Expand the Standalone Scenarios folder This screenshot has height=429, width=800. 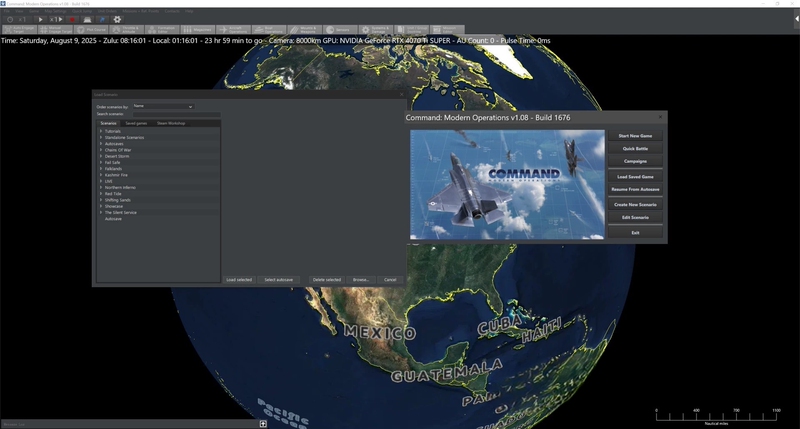tap(101, 137)
